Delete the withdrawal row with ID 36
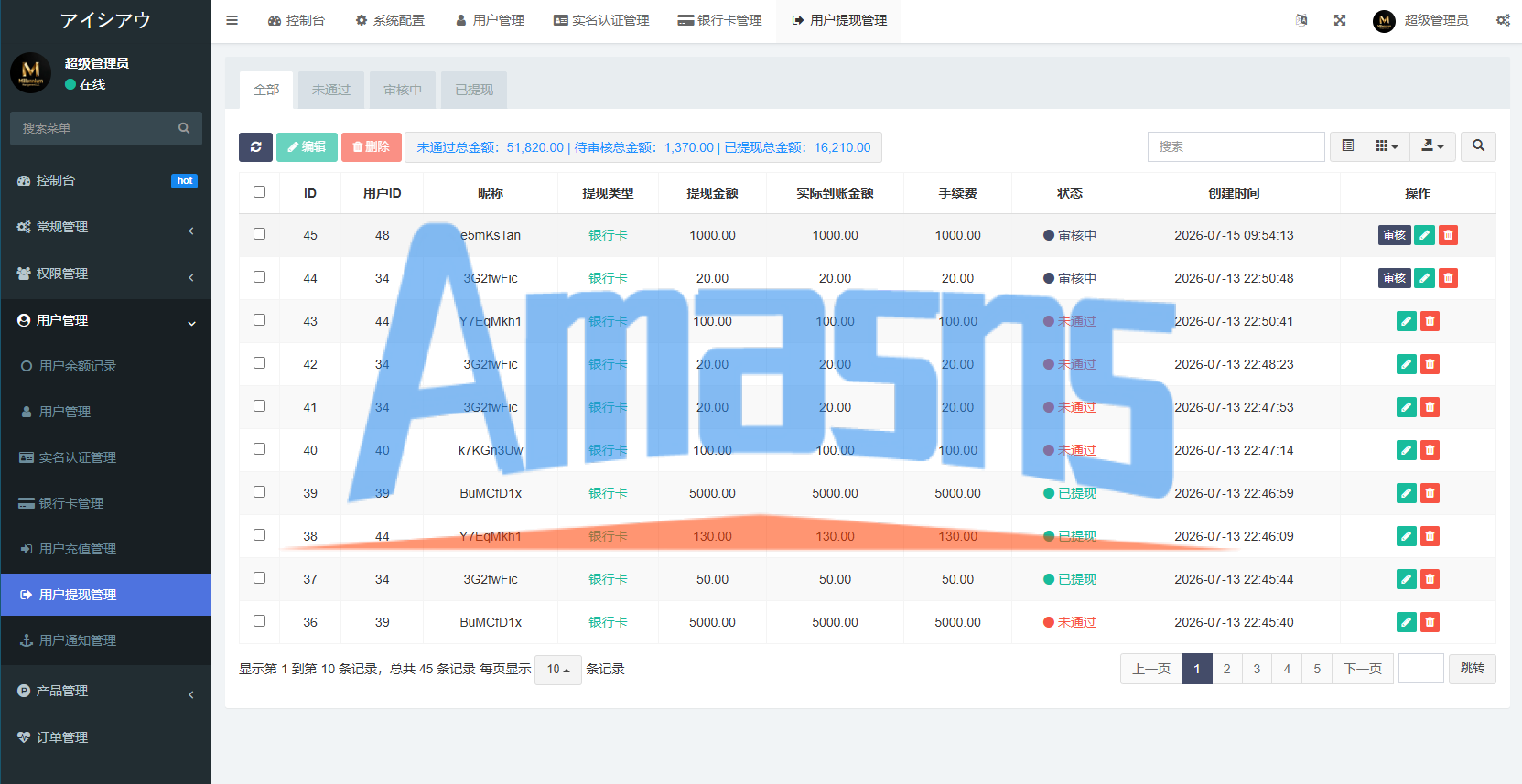 (x=1430, y=622)
